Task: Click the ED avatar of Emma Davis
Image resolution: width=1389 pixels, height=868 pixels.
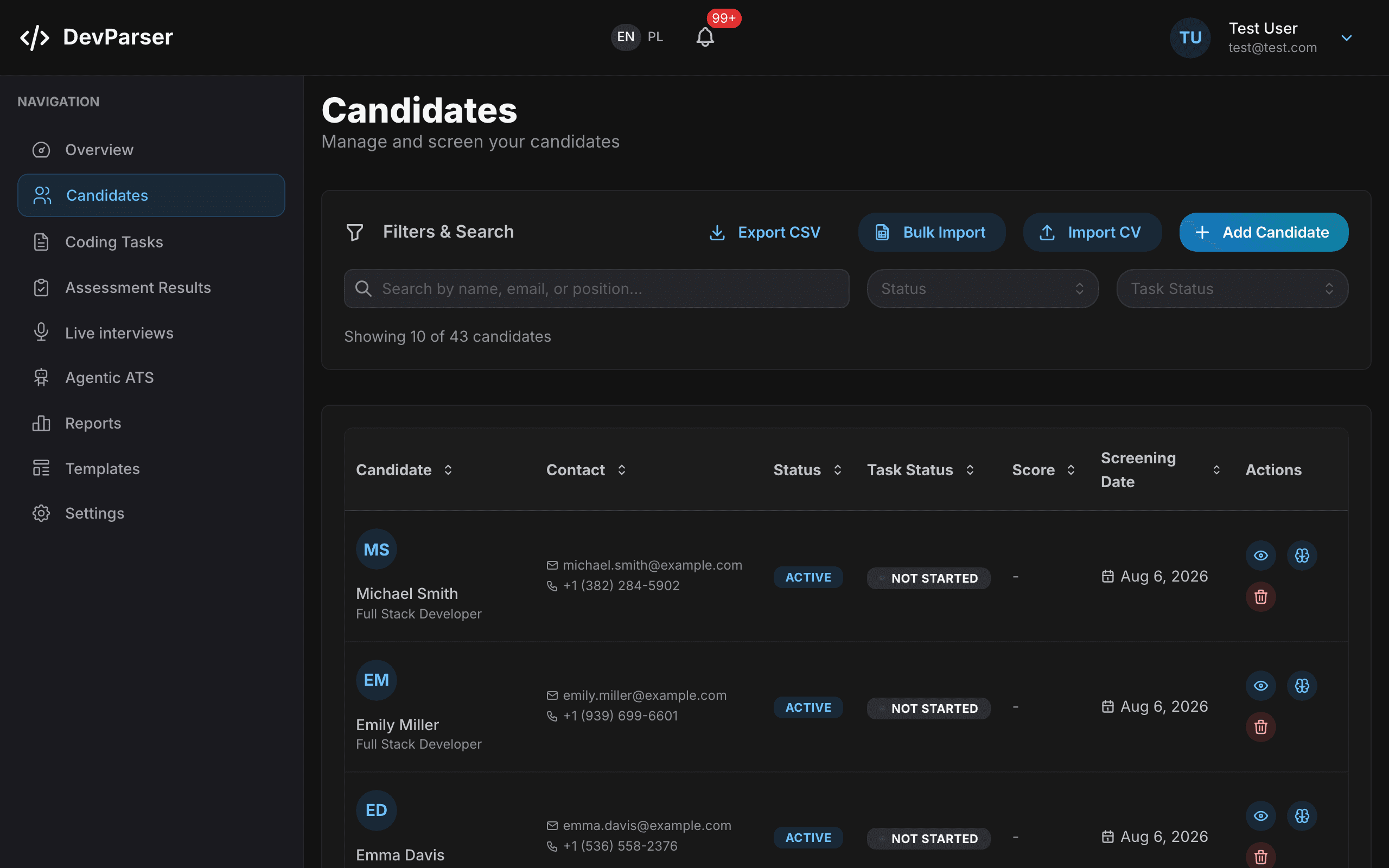Action: click(377, 810)
